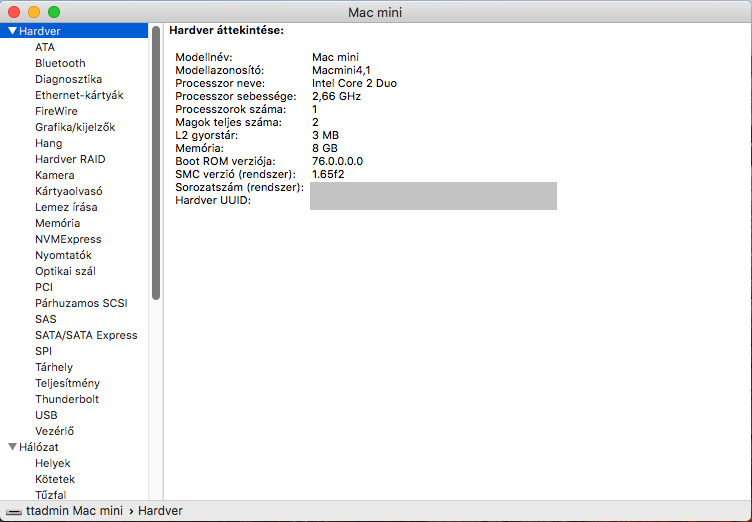Click the computer icon in path bar

pyautogui.click(x=13, y=512)
